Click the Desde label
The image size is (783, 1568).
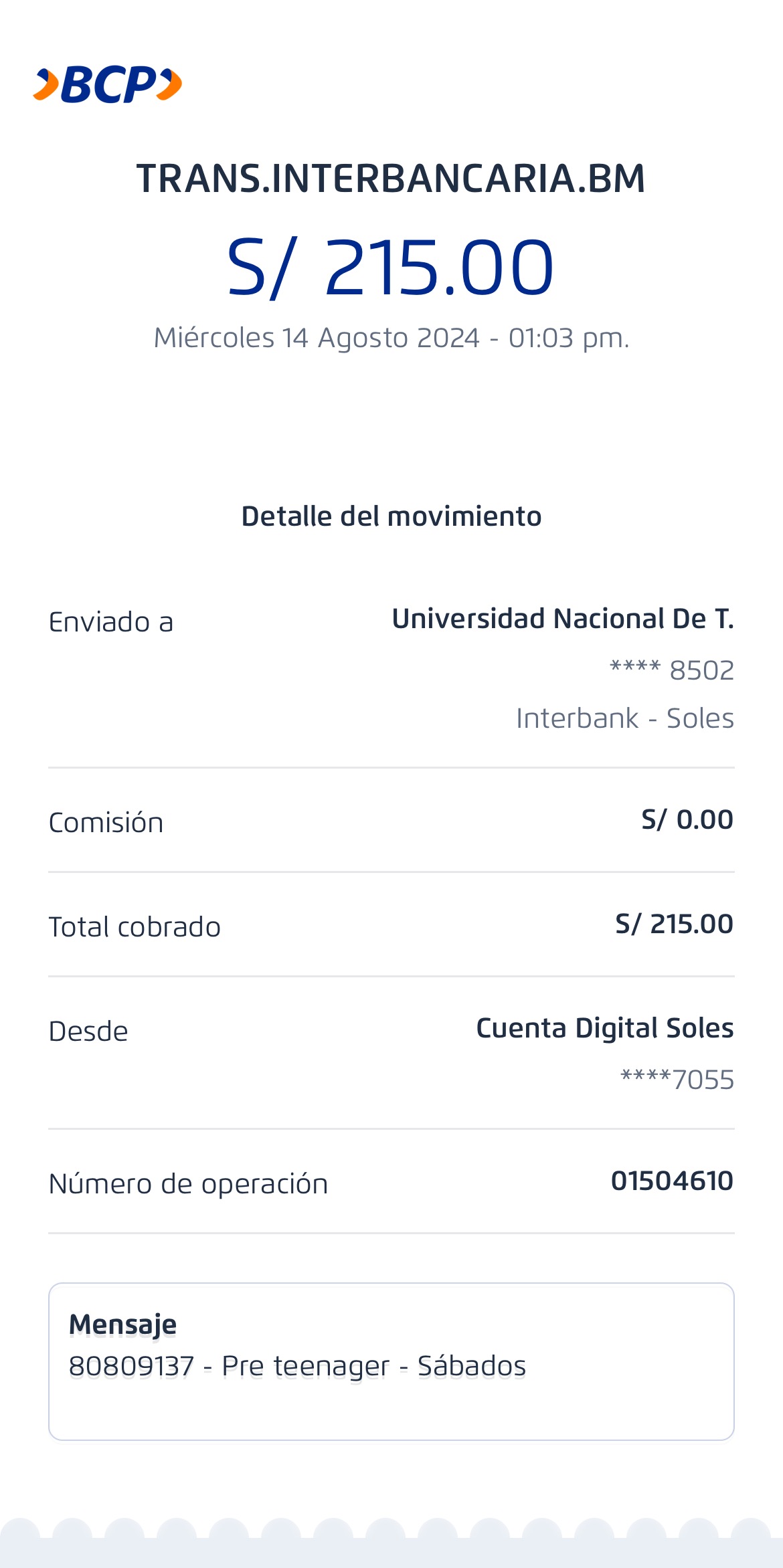point(88,1032)
